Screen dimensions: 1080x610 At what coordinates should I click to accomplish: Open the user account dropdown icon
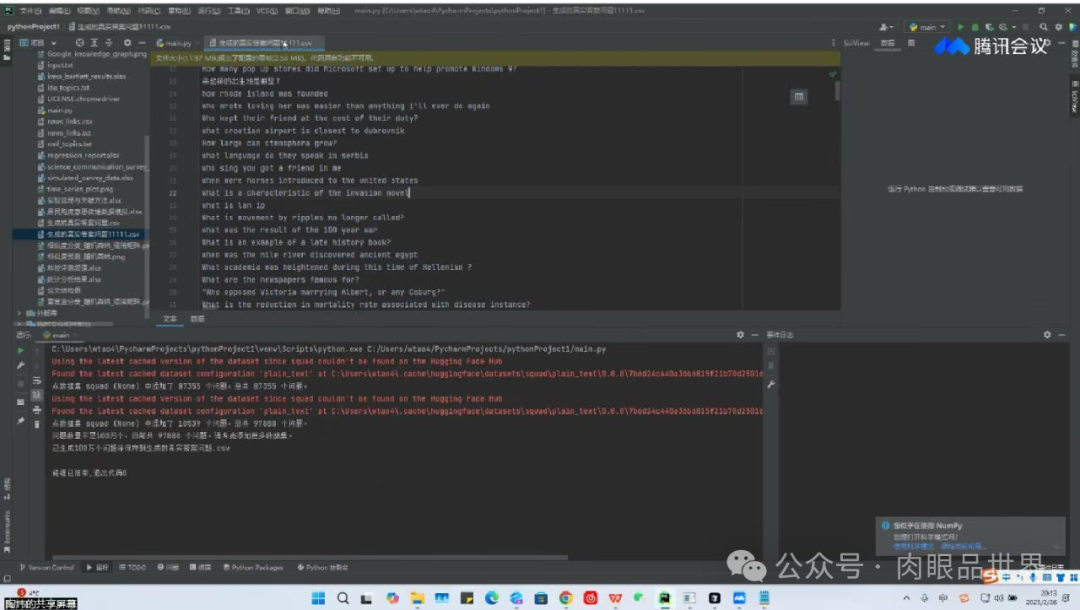pyautogui.click(x=886, y=27)
